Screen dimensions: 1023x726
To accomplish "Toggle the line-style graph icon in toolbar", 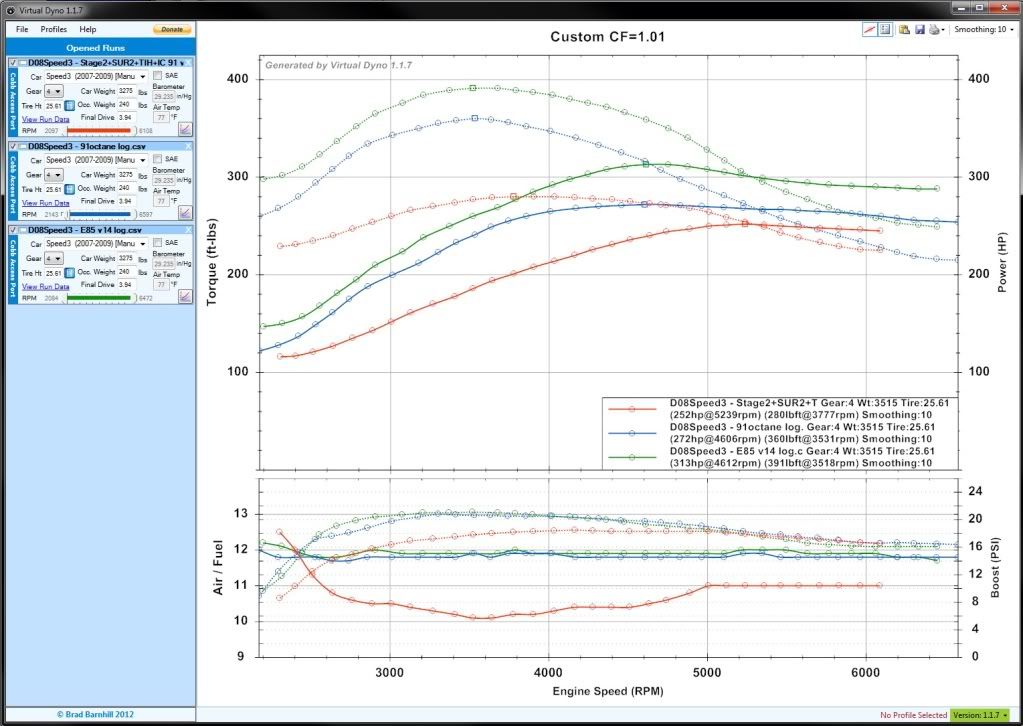I will 870,30.
